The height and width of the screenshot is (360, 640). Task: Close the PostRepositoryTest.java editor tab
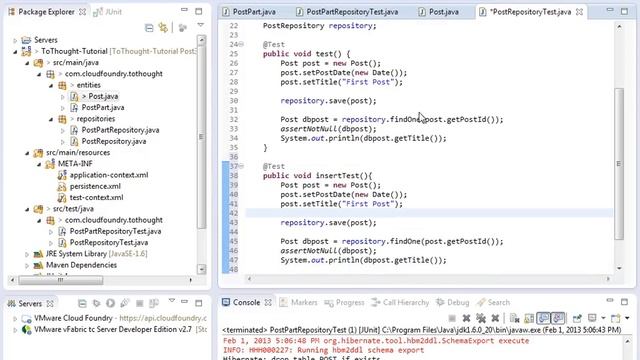579,12
